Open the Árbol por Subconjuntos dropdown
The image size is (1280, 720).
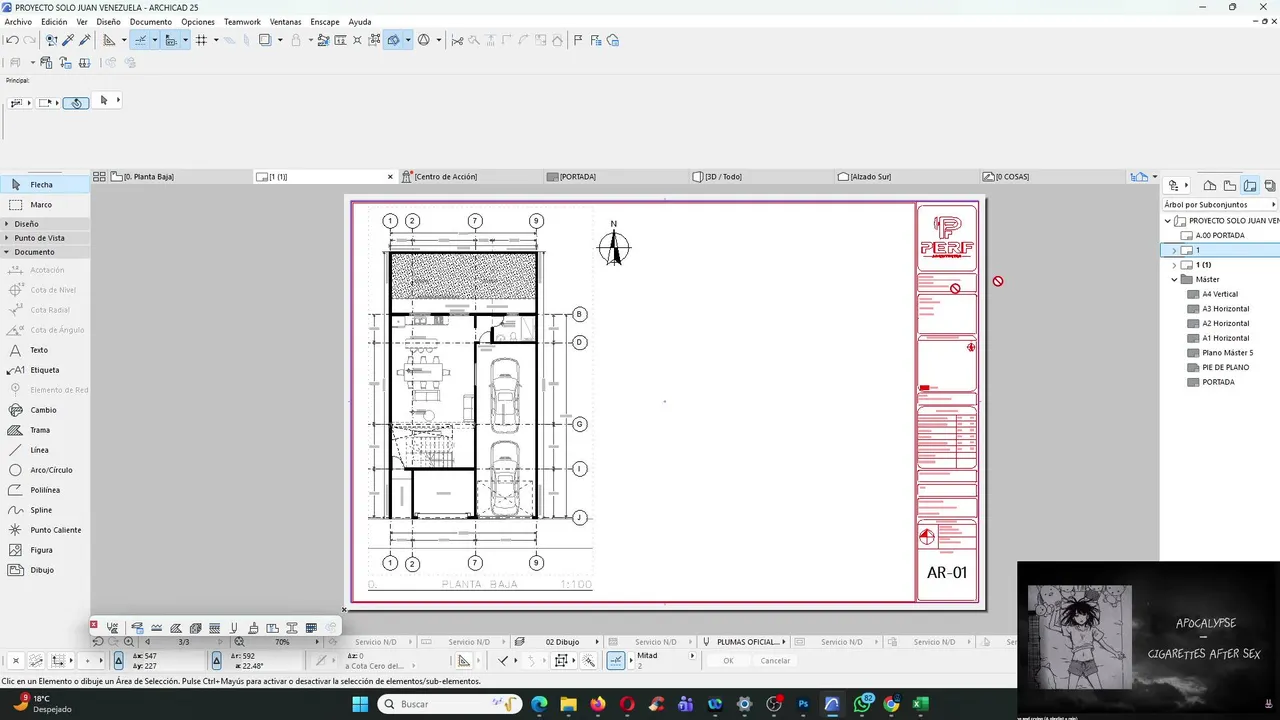click(x=1220, y=204)
